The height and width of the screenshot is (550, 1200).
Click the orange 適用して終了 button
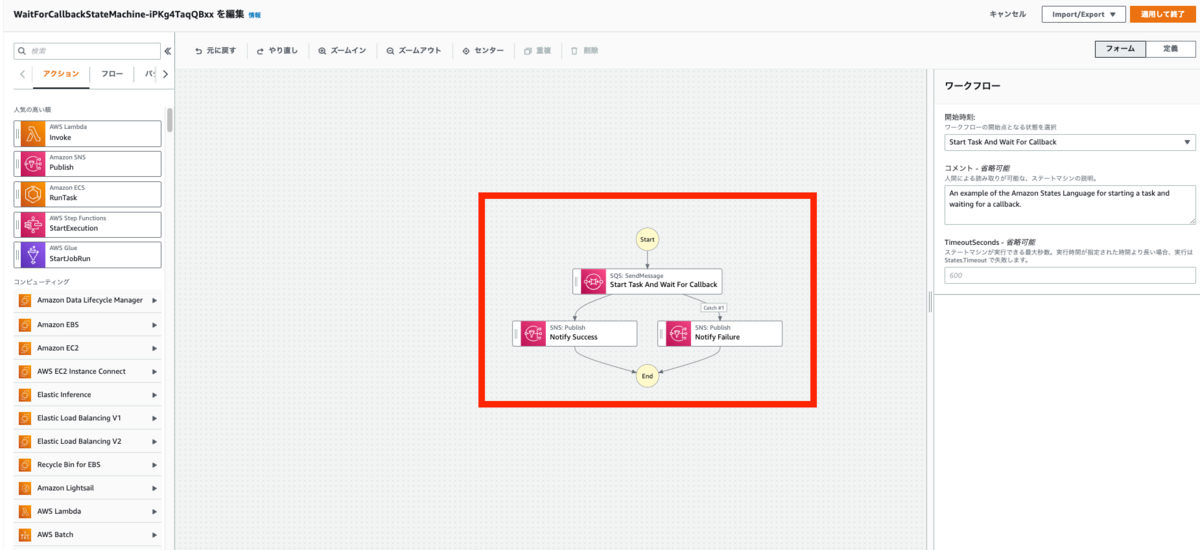[1162, 14]
